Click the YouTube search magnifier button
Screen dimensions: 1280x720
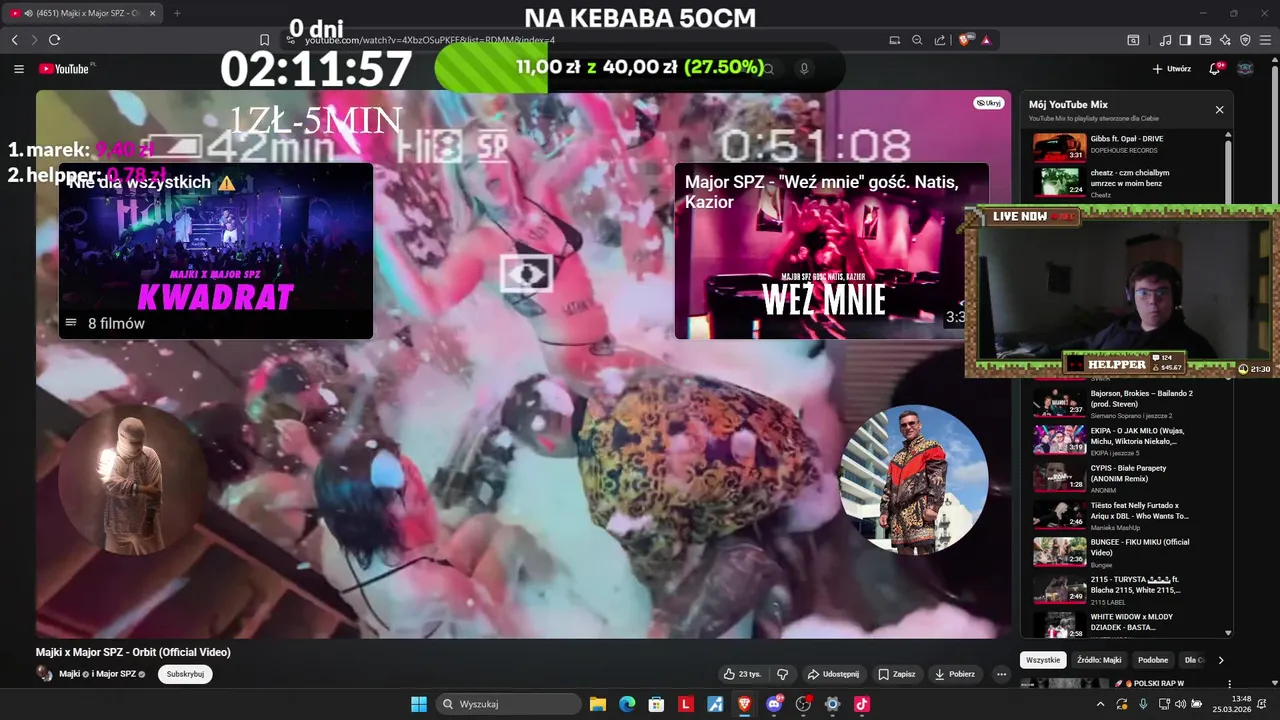769,68
